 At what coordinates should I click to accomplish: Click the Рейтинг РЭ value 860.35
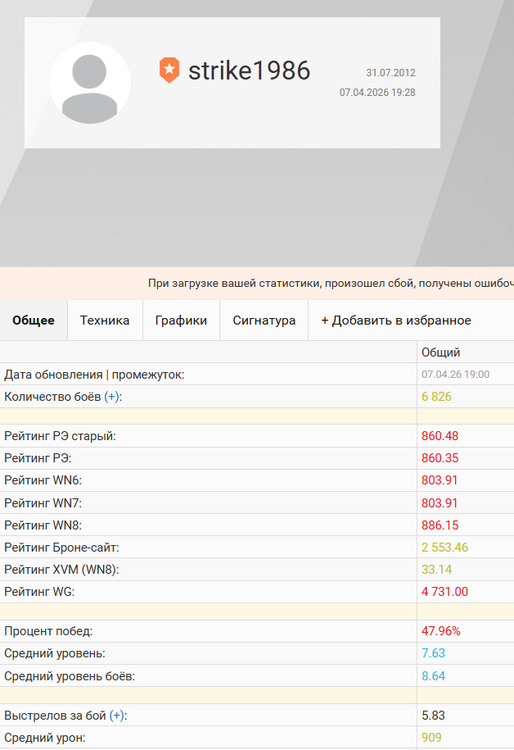click(440, 458)
